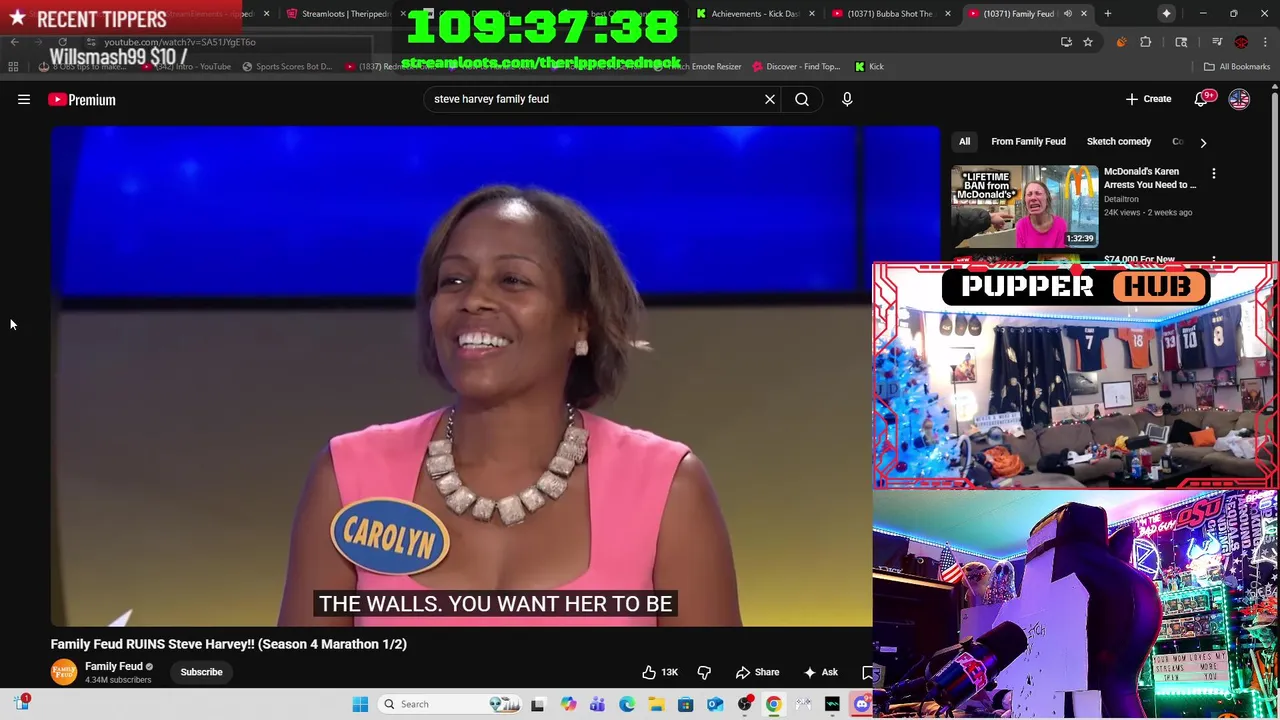Open Discord on the taskbar

click(x=862, y=704)
